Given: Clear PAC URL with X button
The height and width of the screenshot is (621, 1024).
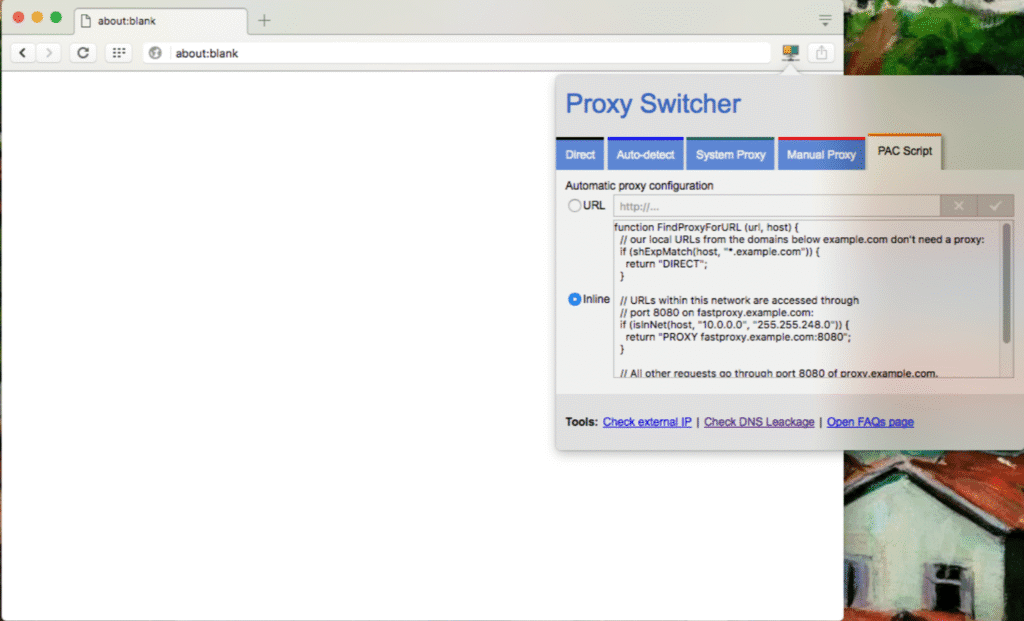Looking at the screenshot, I should [958, 206].
